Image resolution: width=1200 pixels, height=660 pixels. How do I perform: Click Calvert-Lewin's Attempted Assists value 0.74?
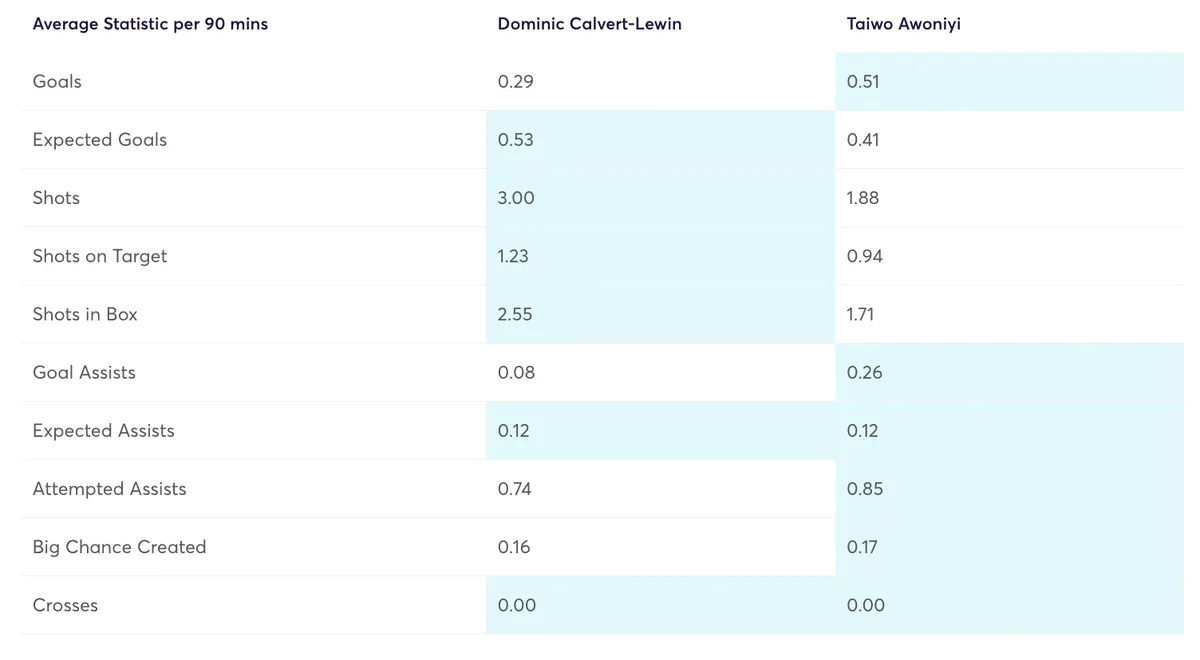pyautogui.click(x=515, y=489)
